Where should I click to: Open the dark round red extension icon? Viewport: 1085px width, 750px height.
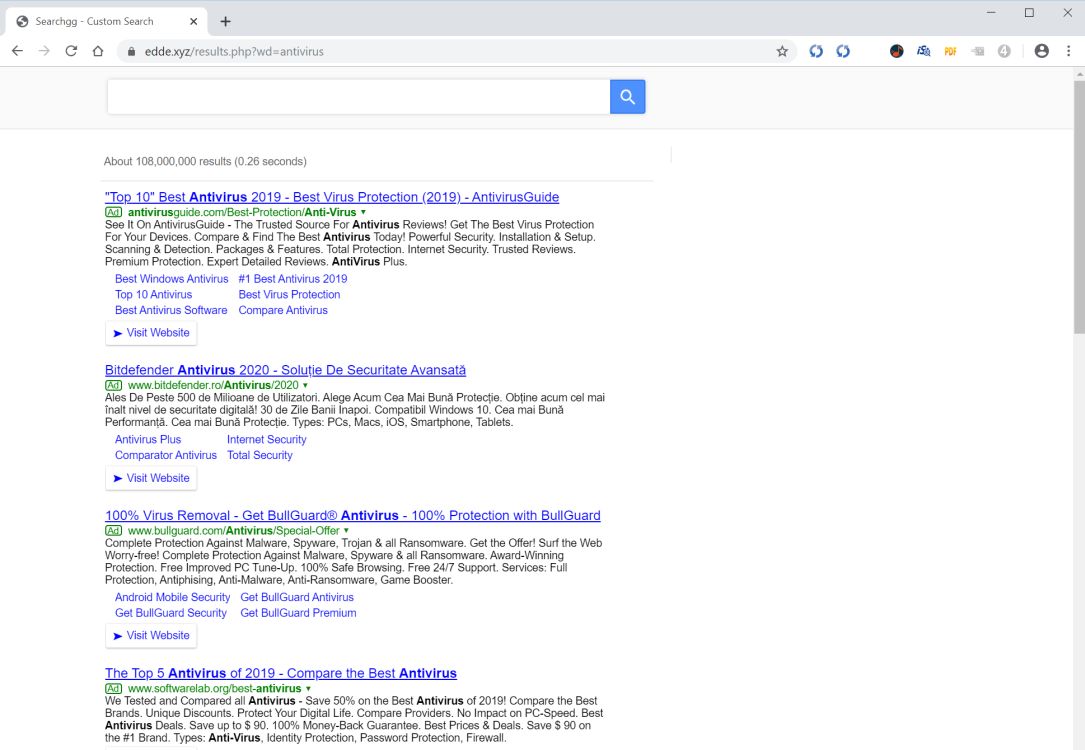pyautogui.click(x=896, y=51)
